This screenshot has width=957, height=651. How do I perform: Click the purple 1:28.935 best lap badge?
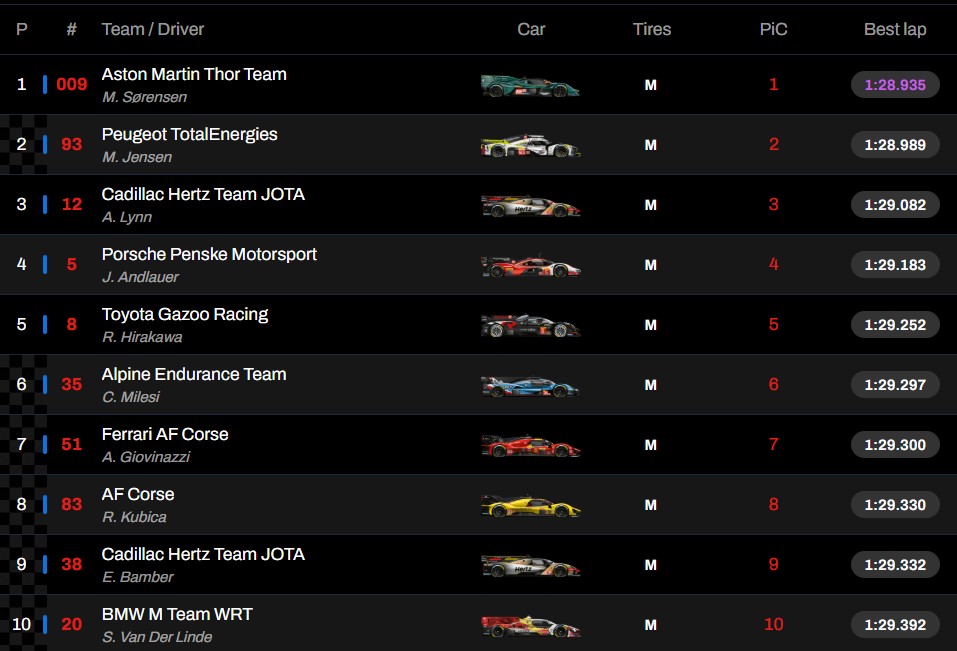click(895, 85)
